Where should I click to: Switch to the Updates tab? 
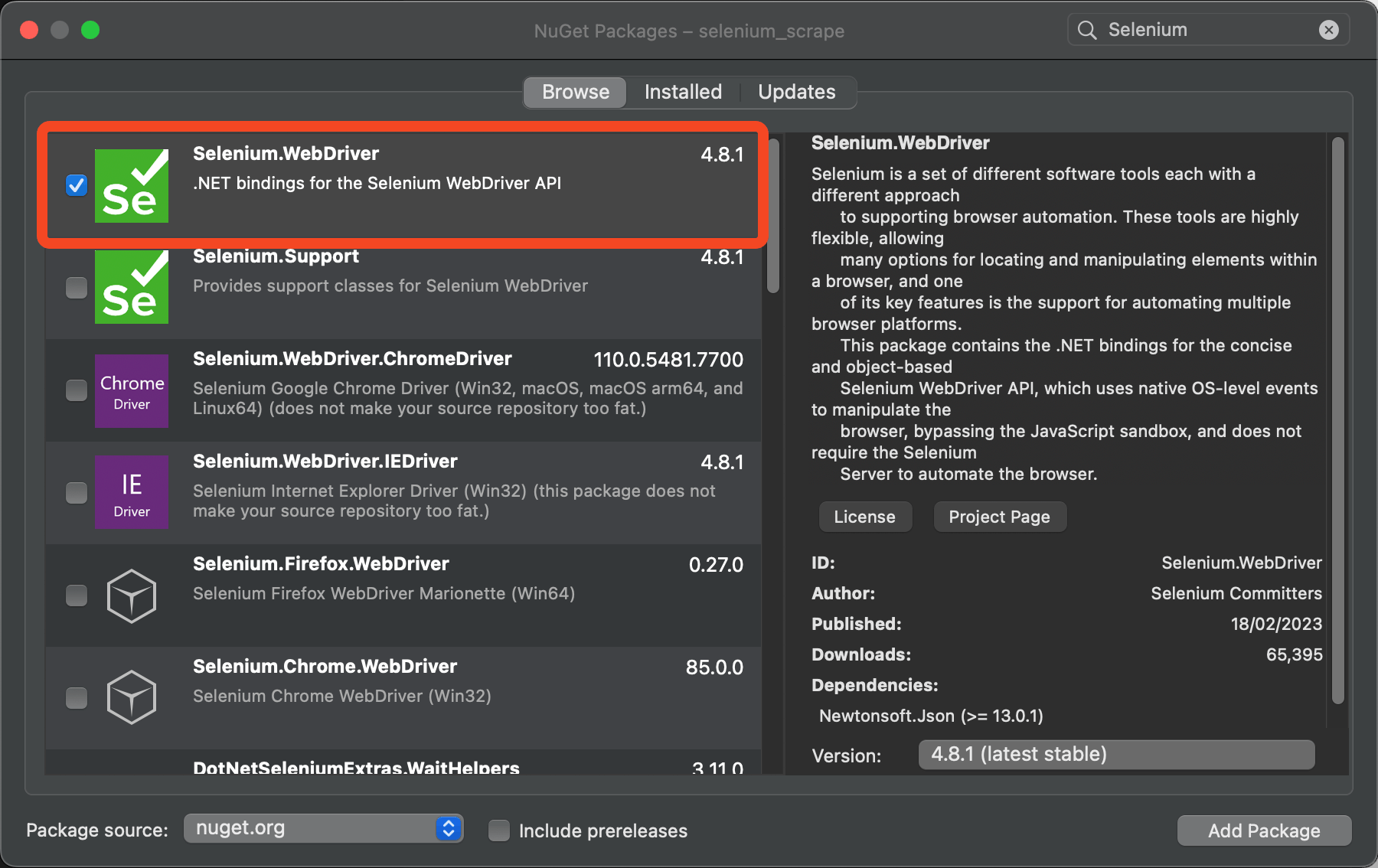[x=796, y=92]
